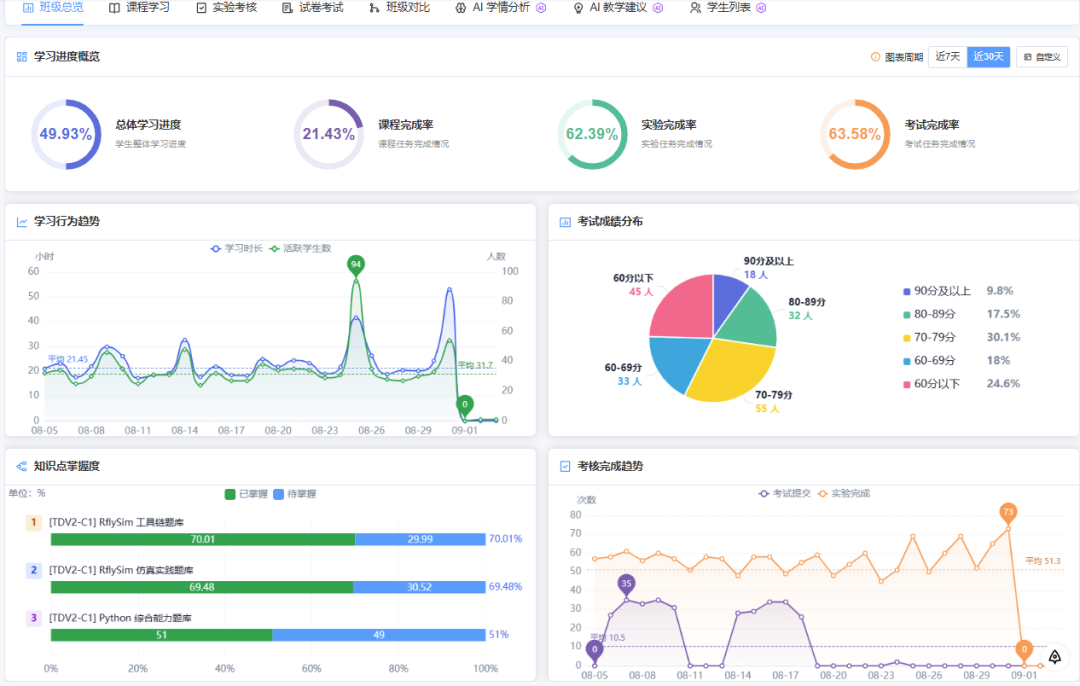Image resolution: width=1080 pixels, height=686 pixels.
Task: Select the 近30天 chart period
Action: point(988,56)
